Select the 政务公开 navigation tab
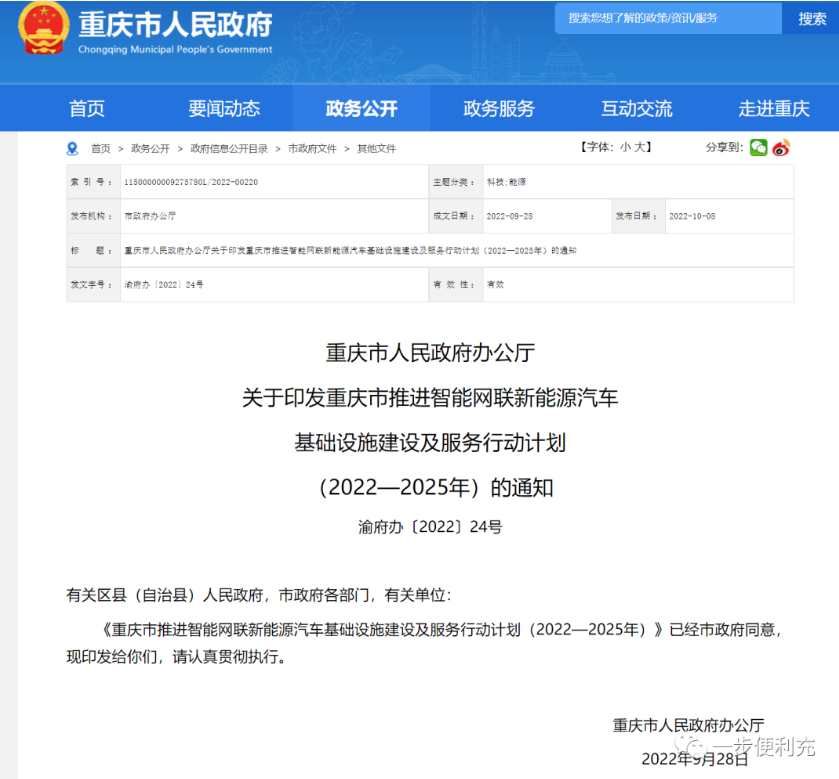The width and height of the screenshot is (839, 779). click(x=361, y=109)
